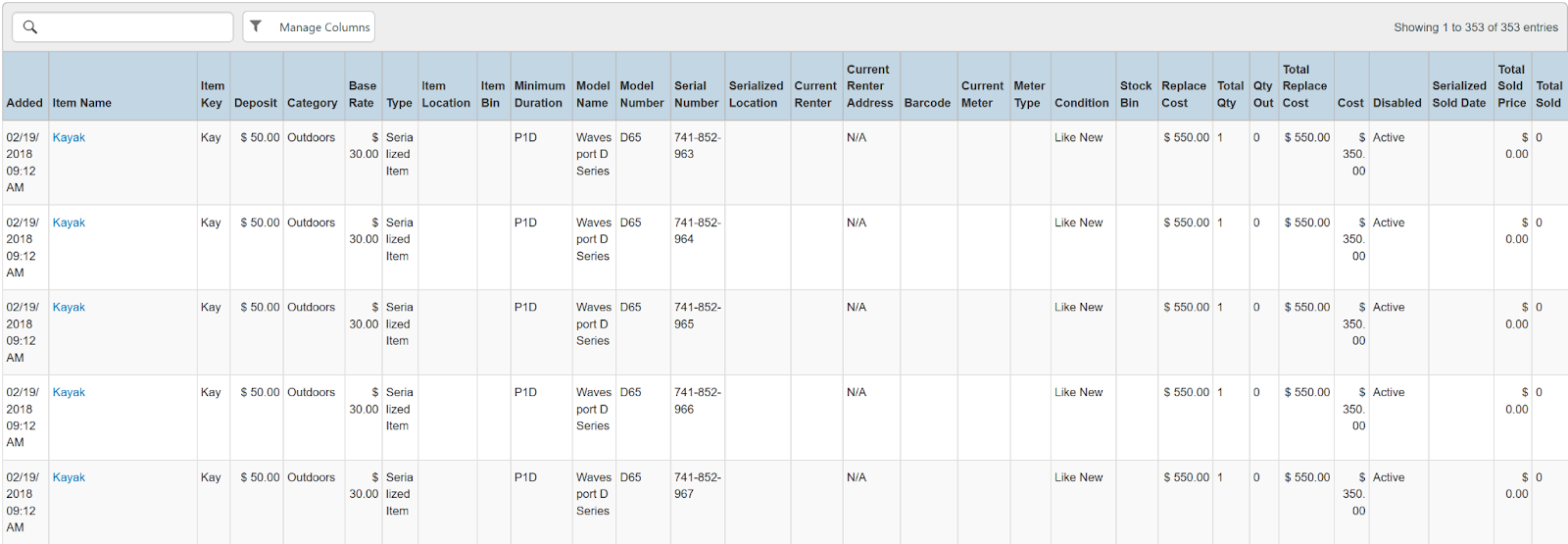Sort by the Base Rate column header
Screen dimensions: 1568x544
[362, 94]
